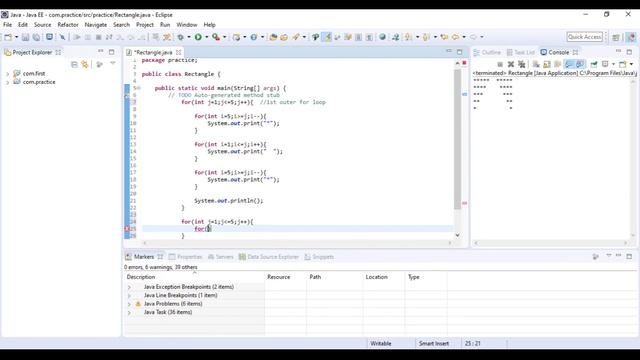This screenshot has height=360, width=640.
Task: Click the New file toolbar icon
Action: [x=8, y=37]
